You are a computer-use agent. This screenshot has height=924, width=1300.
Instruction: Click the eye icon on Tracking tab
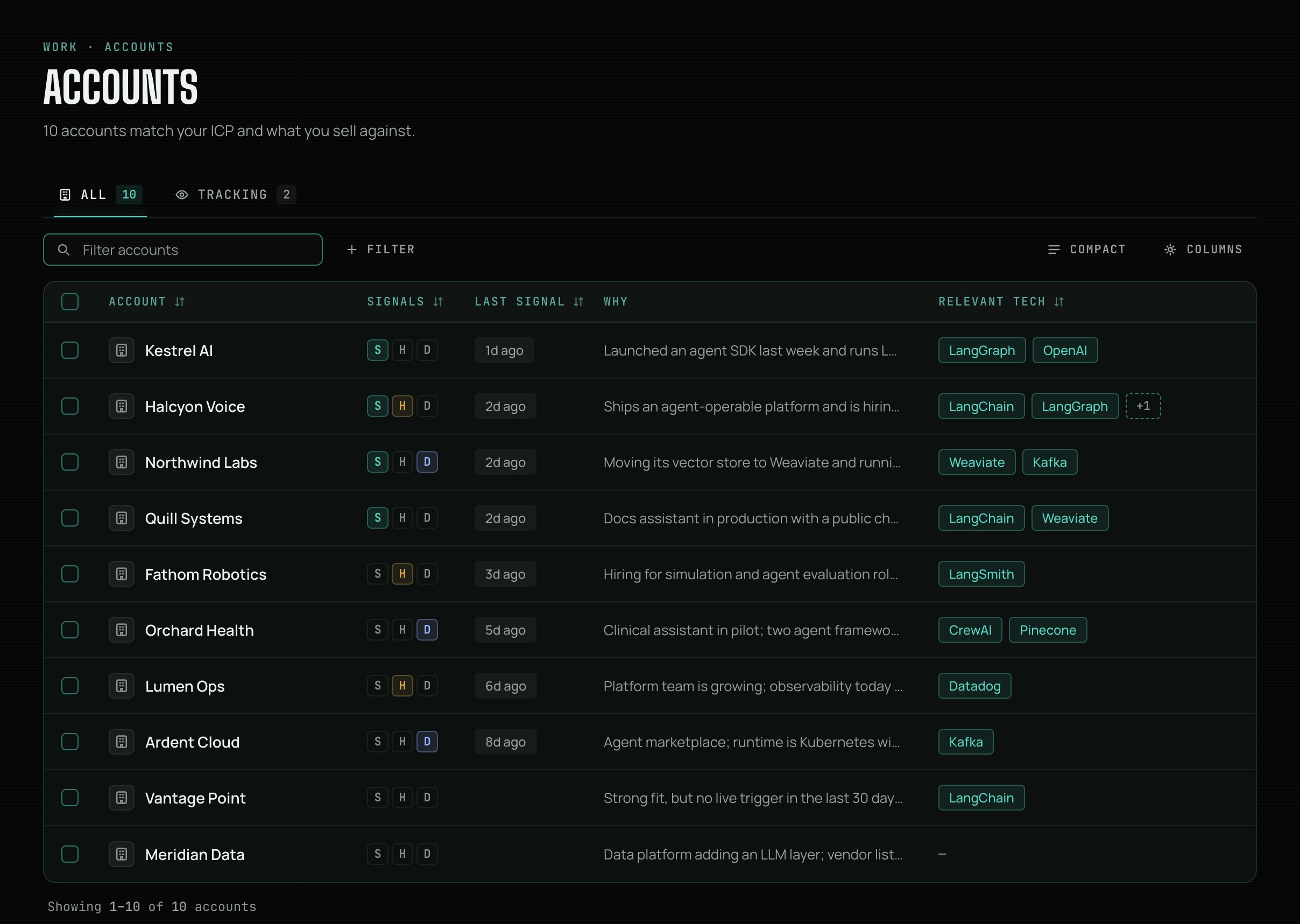coord(181,195)
